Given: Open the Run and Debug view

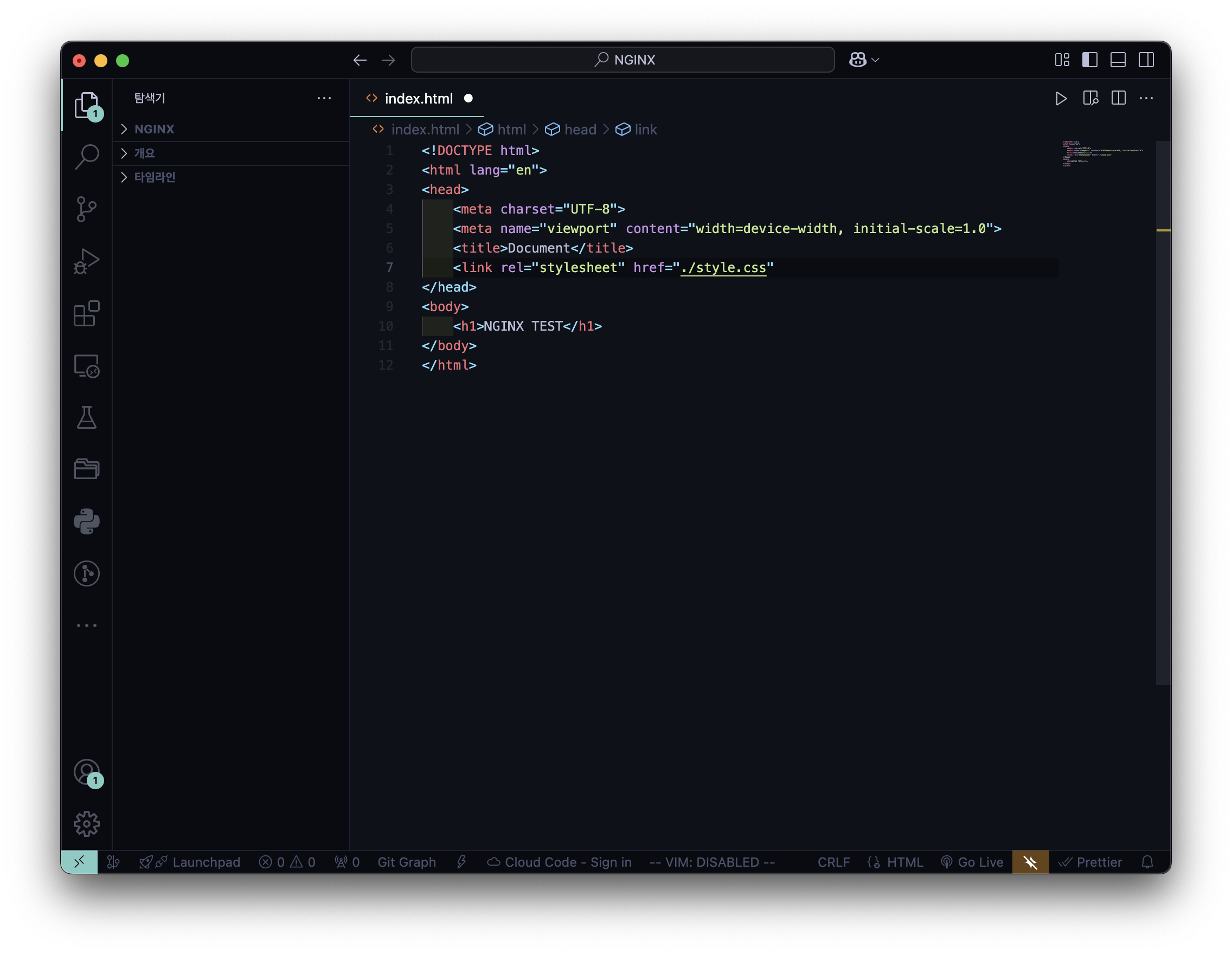Looking at the screenshot, I should [86, 262].
